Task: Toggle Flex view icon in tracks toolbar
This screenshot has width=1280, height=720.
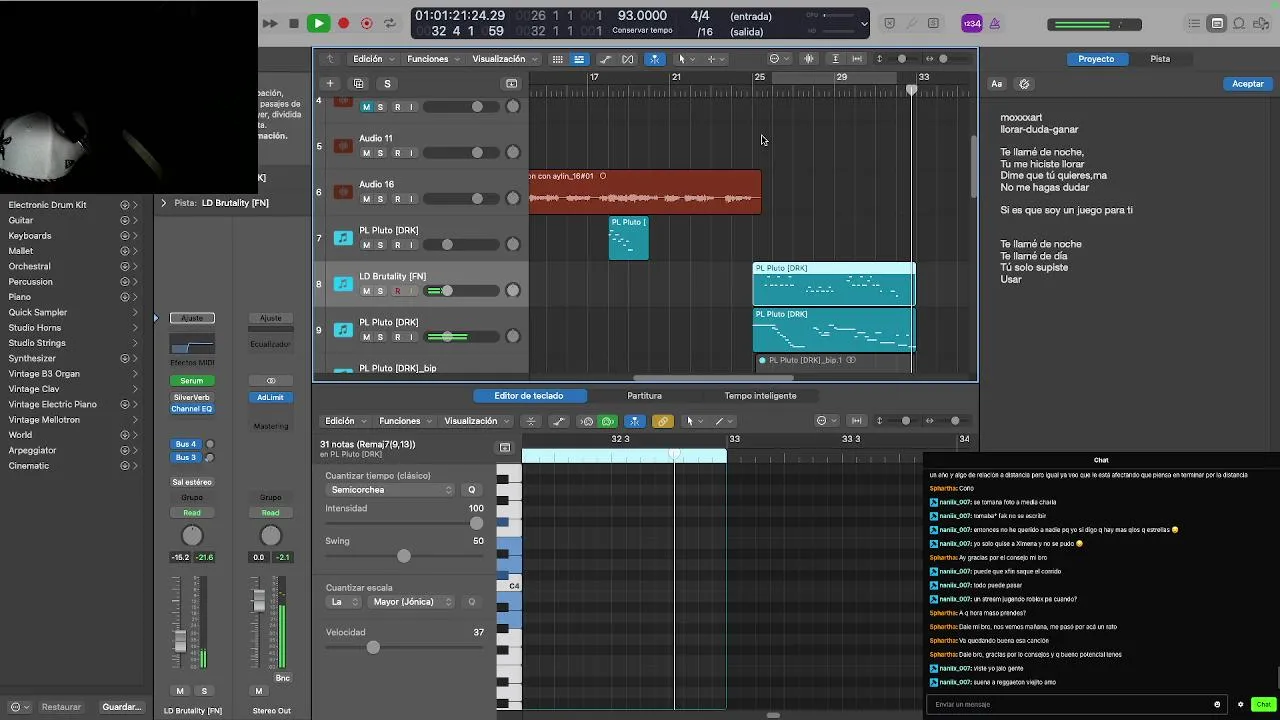Action: pyautogui.click(x=628, y=59)
